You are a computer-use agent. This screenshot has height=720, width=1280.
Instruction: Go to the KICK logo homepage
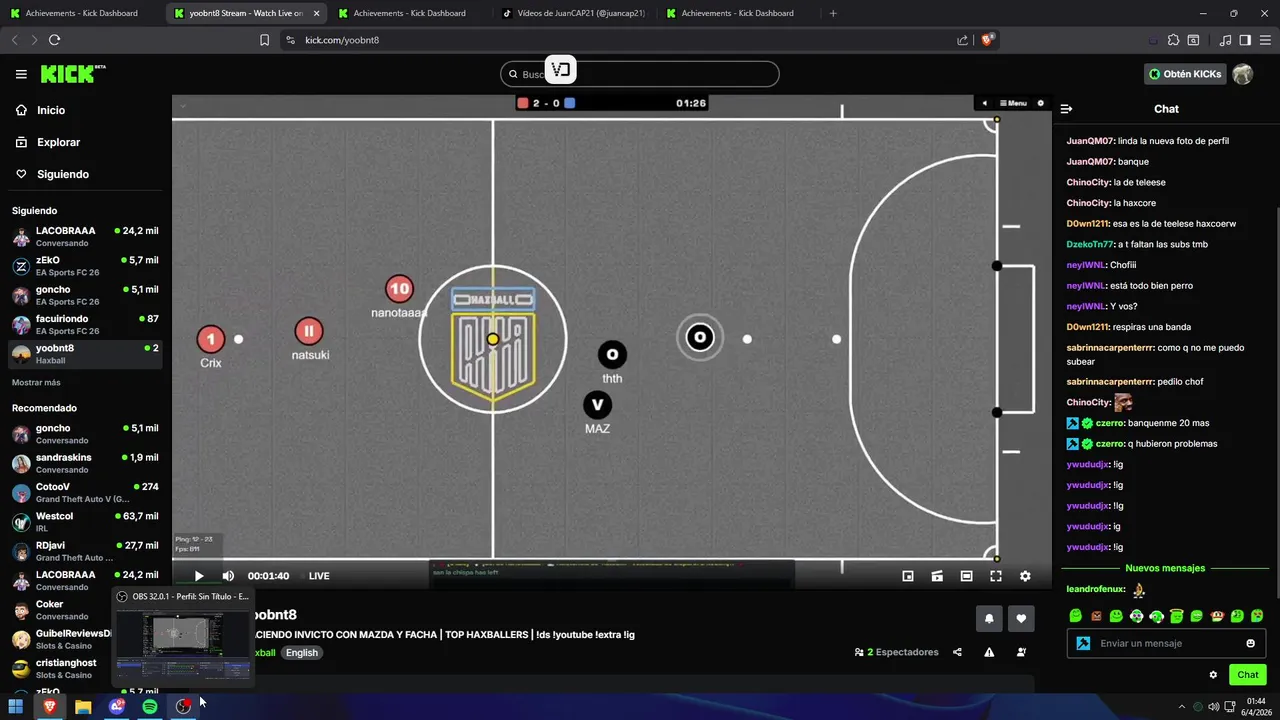coord(72,74)
